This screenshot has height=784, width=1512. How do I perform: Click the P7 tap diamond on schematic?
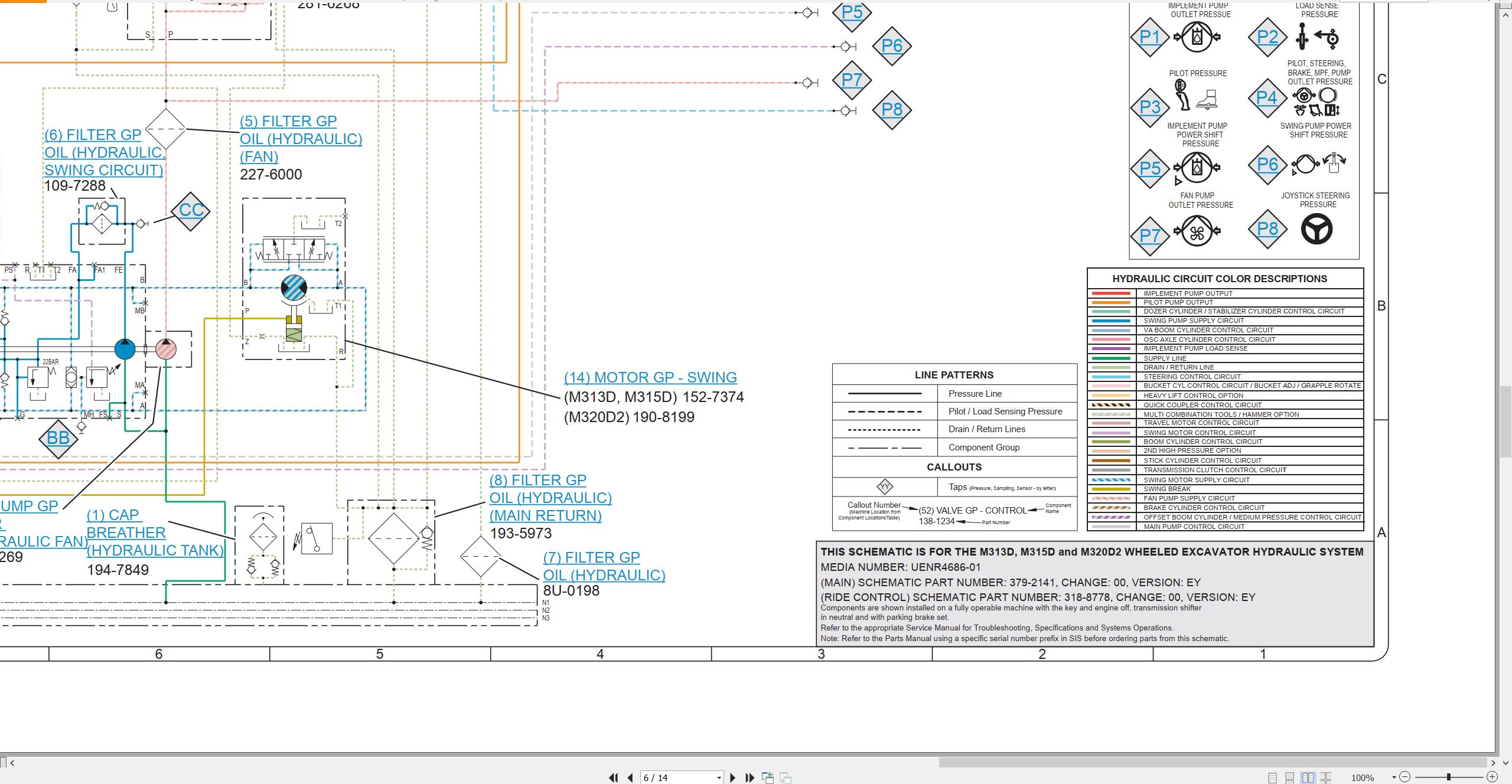852,80
